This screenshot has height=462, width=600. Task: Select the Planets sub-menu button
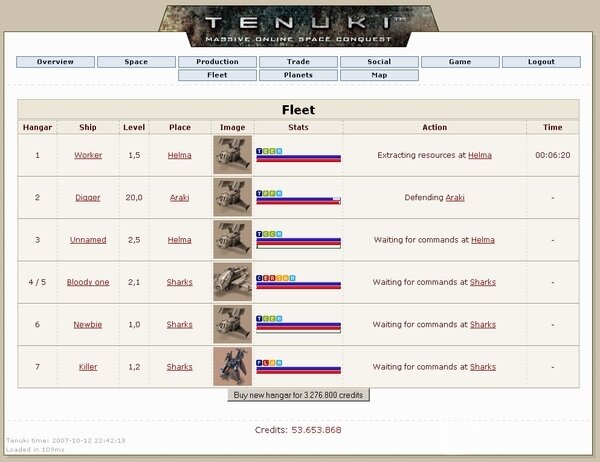point(298,75)
